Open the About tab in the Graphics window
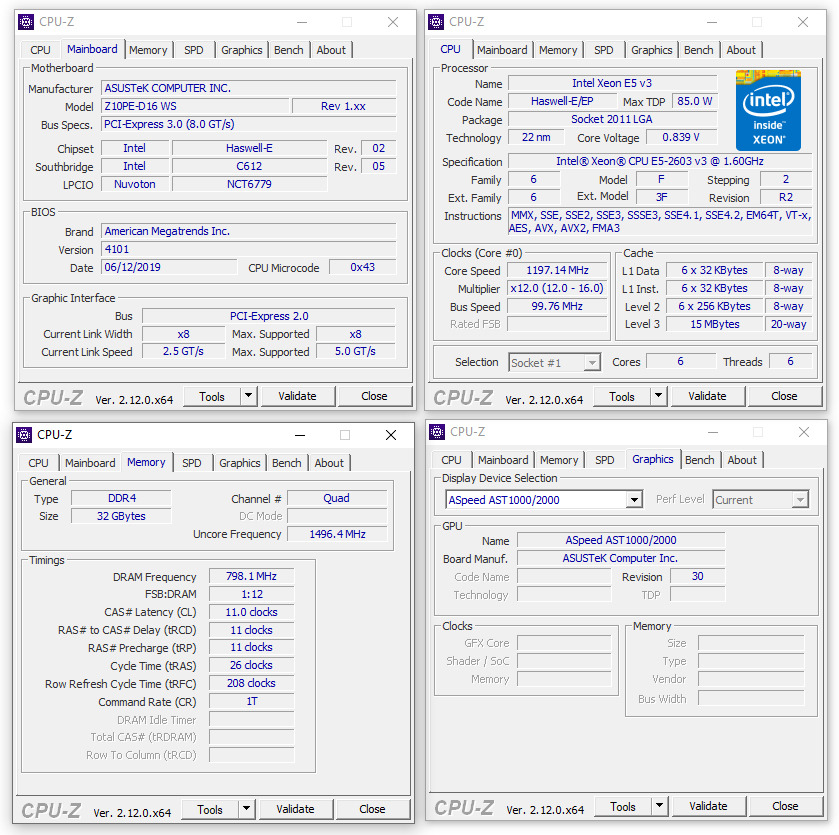 pyautogui.click(x=742, y=460)
